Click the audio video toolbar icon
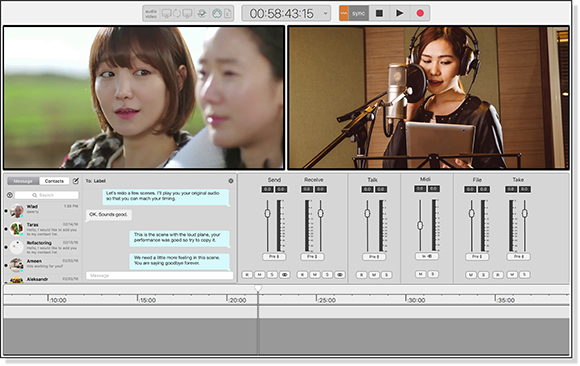Image resolution: width=580 pixels, height=366 pixels. point(151,14)
